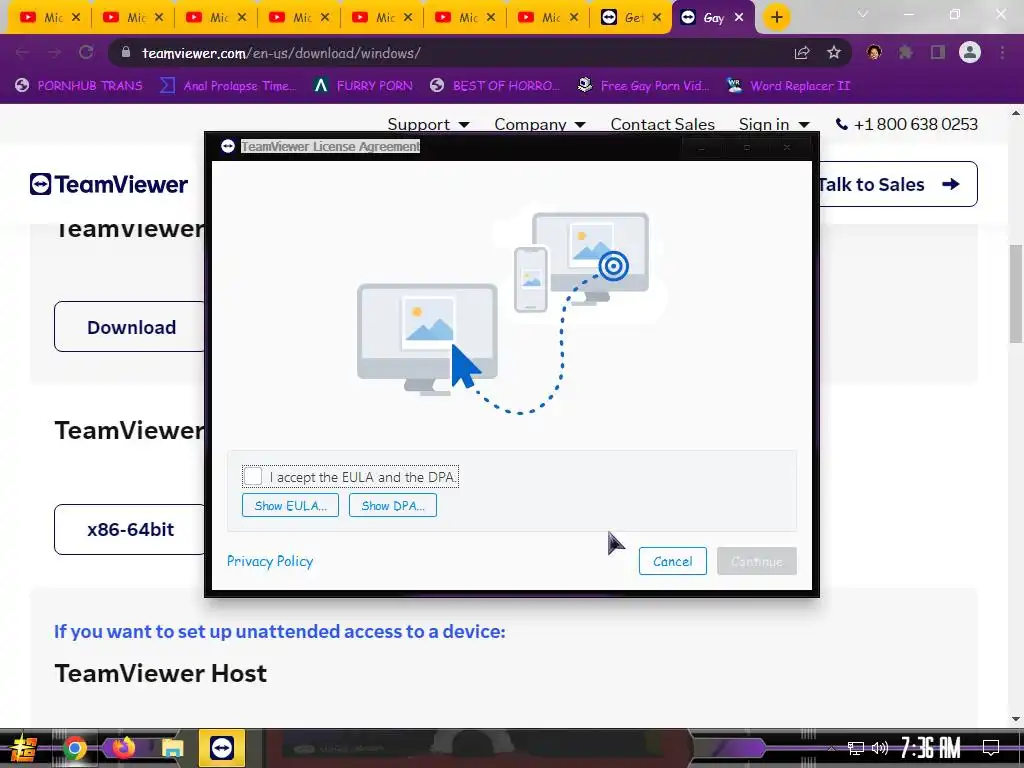Click the Download button on the webpage
Screen dimensions: 1024x768
tap(130, 327)
